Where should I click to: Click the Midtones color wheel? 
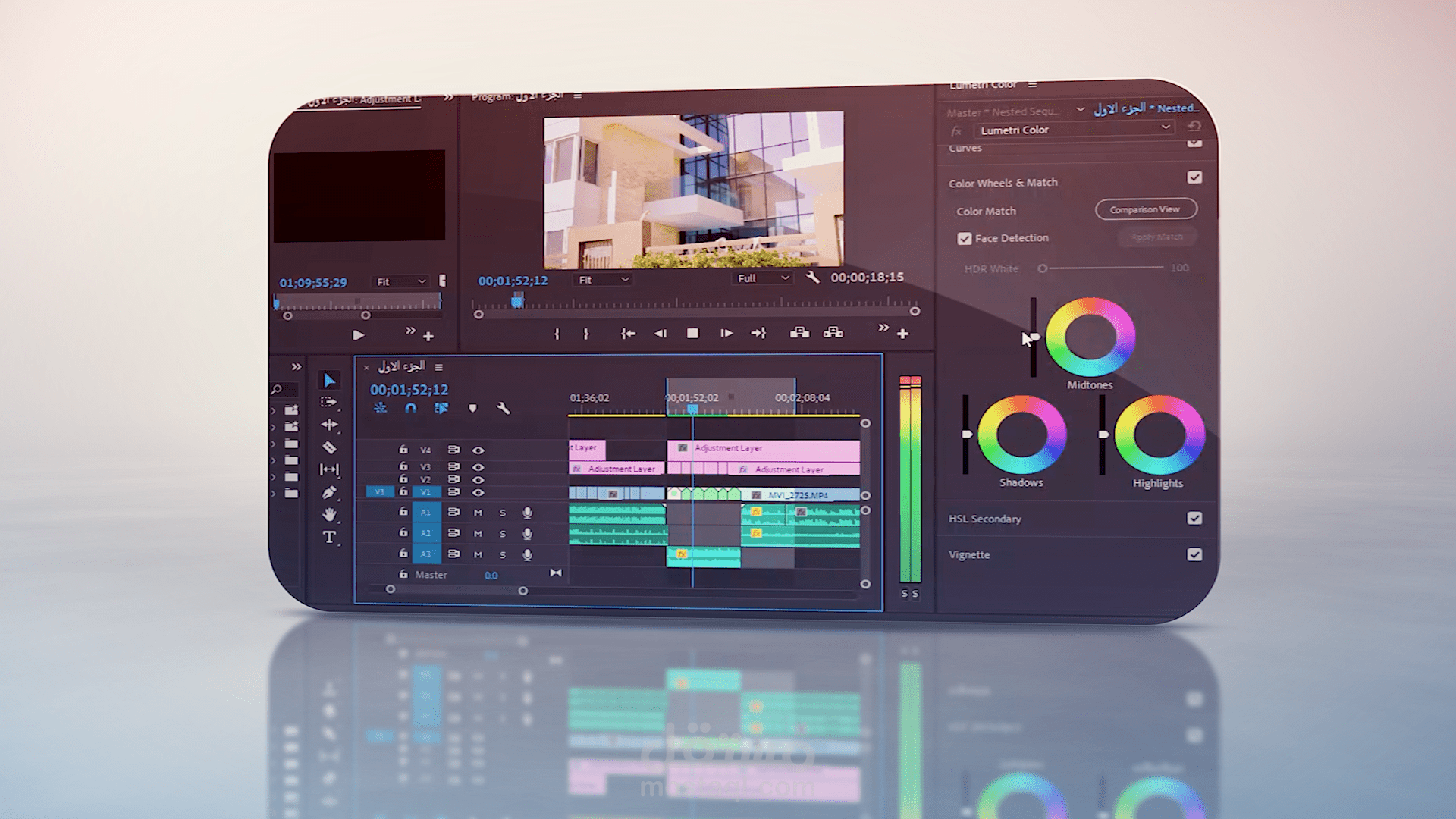point(1090,337)
